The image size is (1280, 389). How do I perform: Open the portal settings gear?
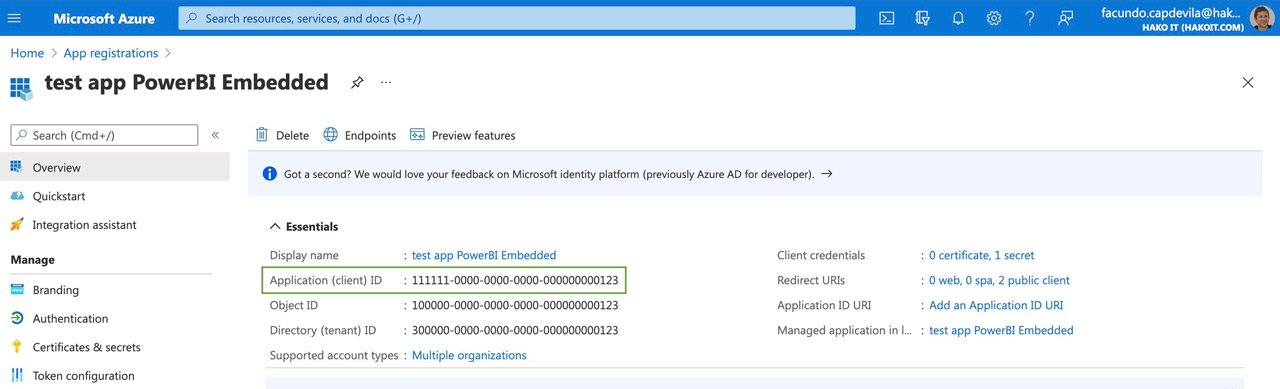(x=994, y=18)
